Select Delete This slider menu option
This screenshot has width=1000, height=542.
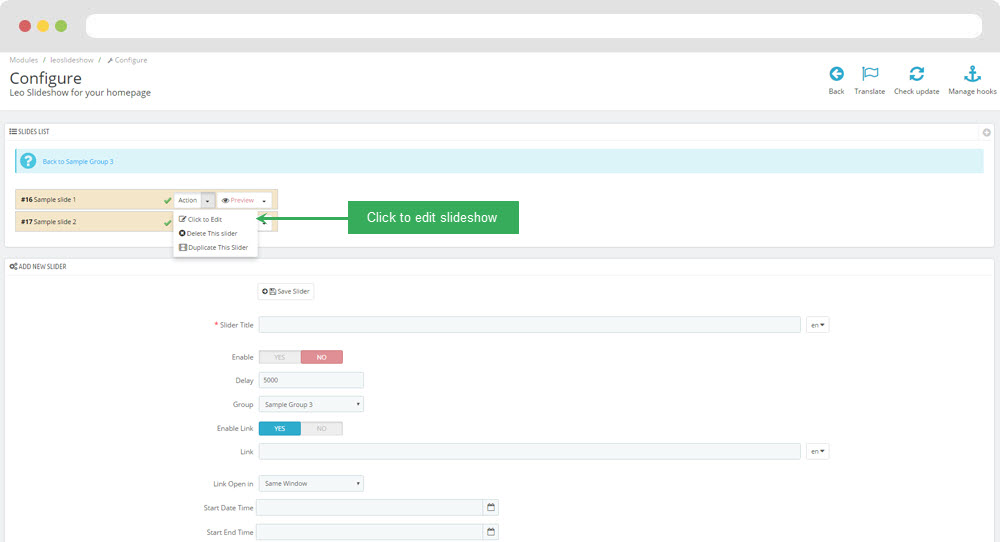[x=211, y=233]
